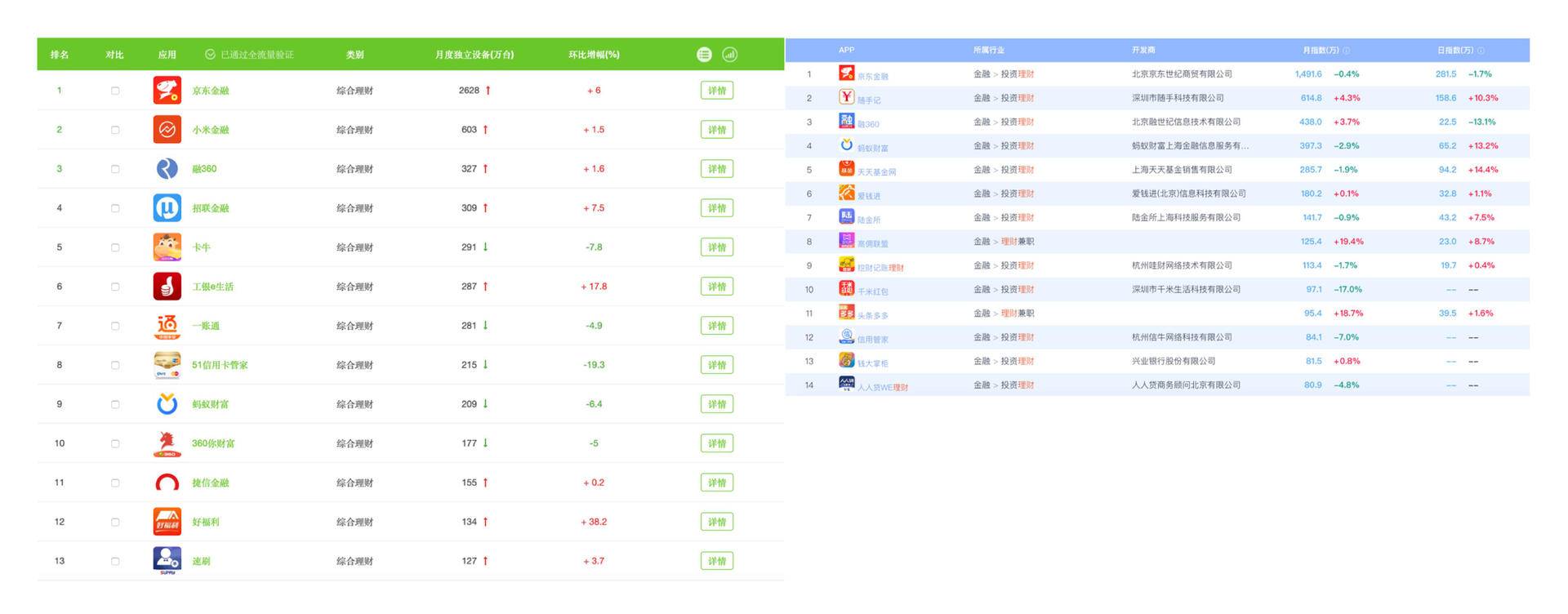The height and width of the screenshot is (614, 1568).
Task: Tick the compare checkbox for 京东金融
Action: pyautogui.click(x=115, y=91)
